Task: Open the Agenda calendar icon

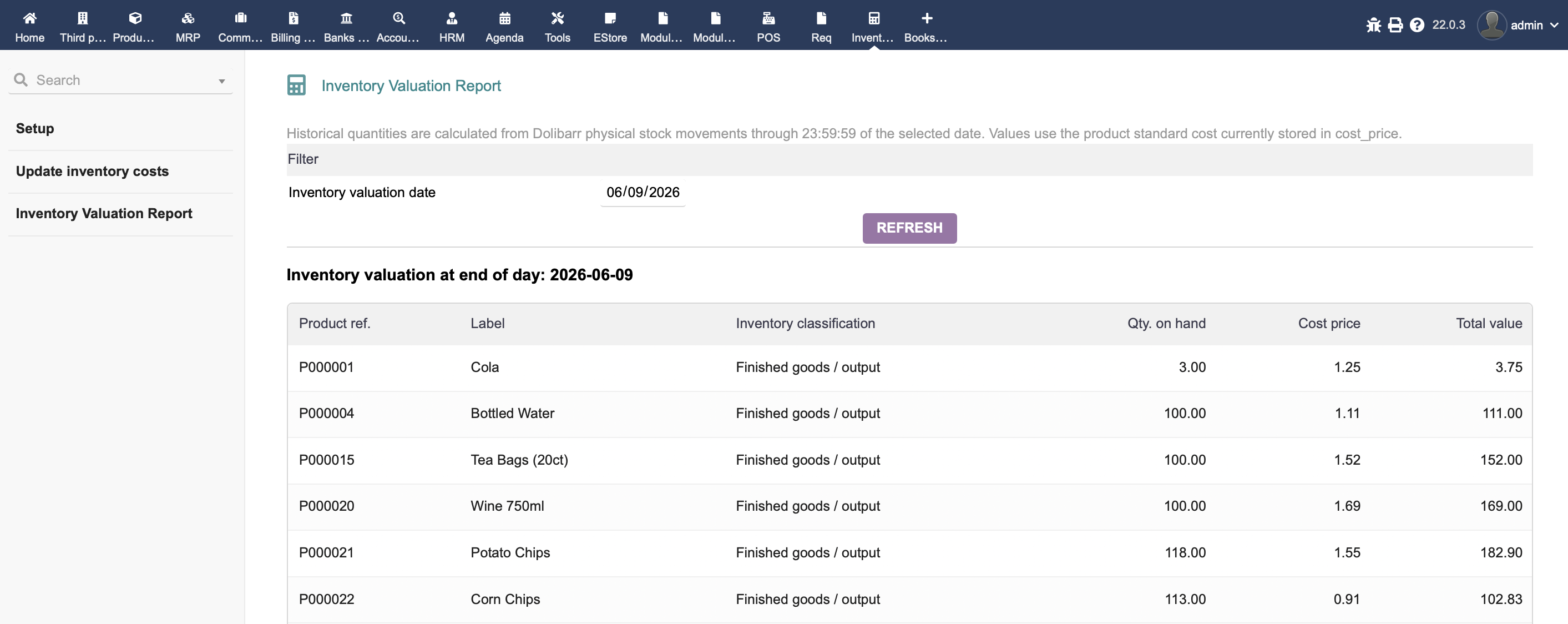Action: pos(504,18)
